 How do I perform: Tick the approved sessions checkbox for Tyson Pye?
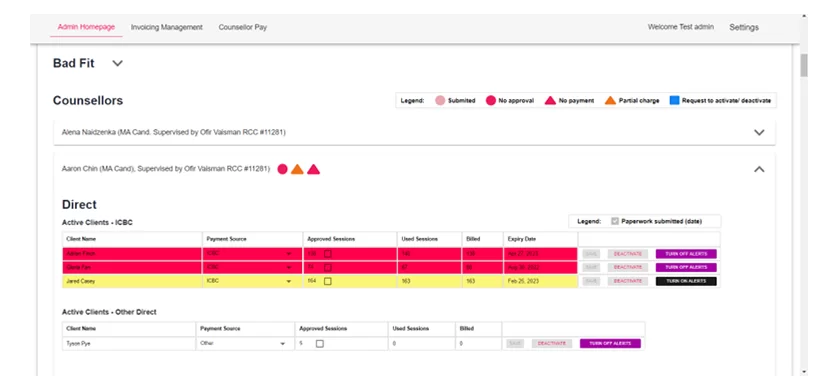pyautogui.click(x=320, y=344)
